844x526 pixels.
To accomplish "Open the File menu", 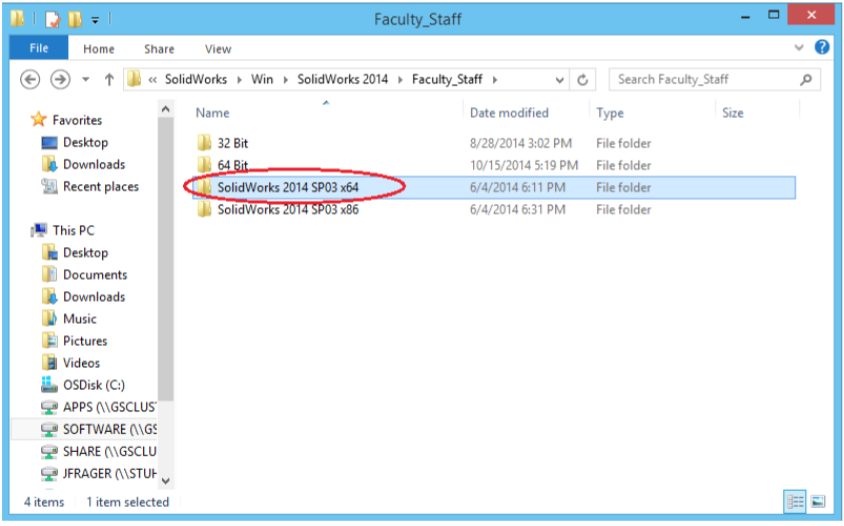I will point(39,48).
